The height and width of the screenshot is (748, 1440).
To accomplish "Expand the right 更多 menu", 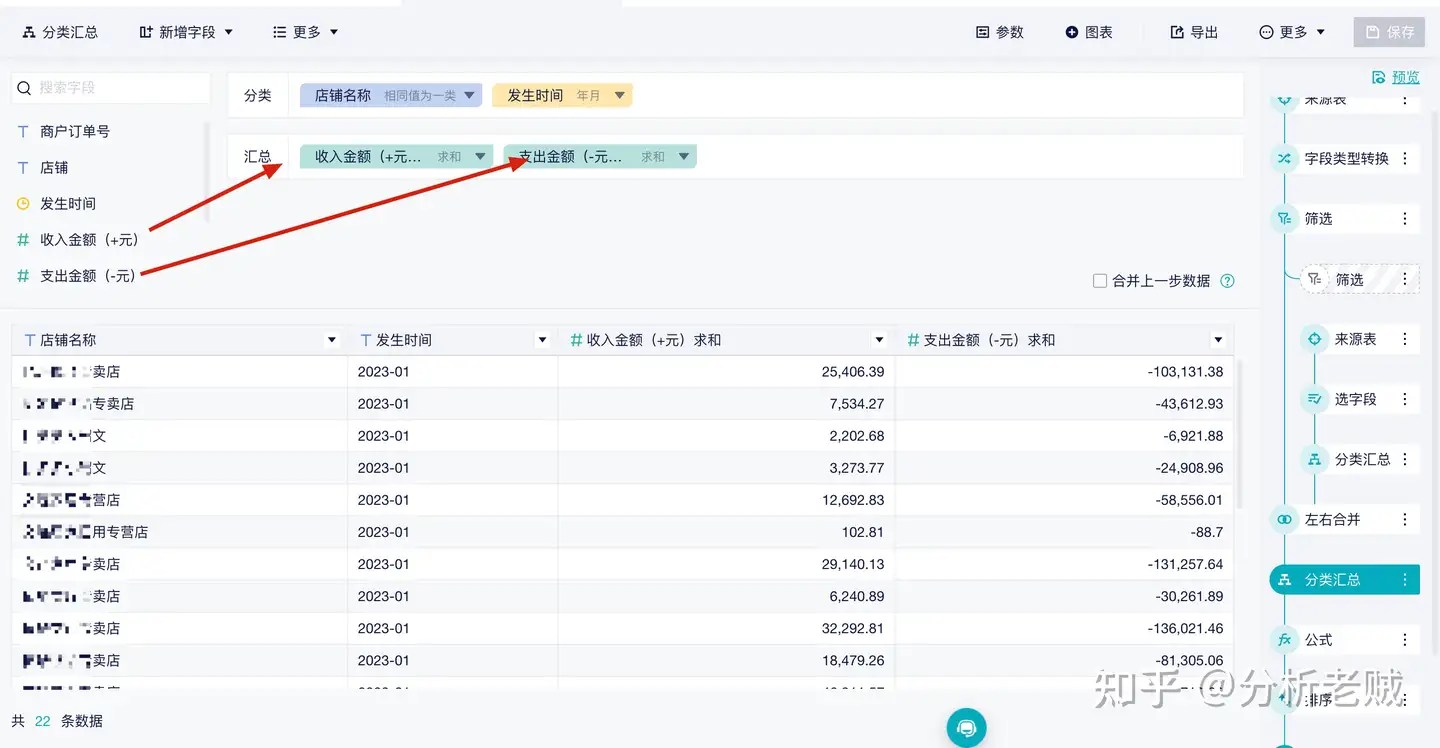I will point(1292,32).
